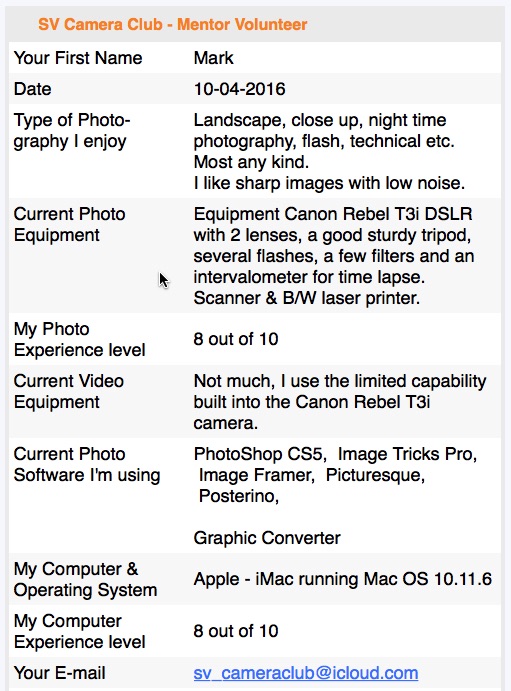
Task: Click the Canon Rebel T3i DSLR equipment text
Action: 333,256
